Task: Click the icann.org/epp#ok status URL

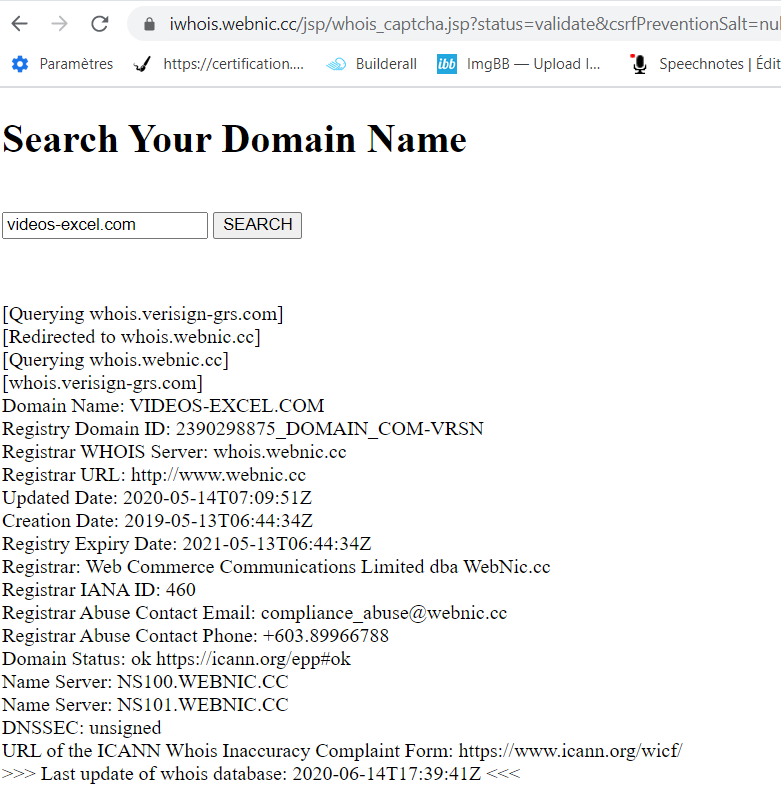Action: (253, 659)
